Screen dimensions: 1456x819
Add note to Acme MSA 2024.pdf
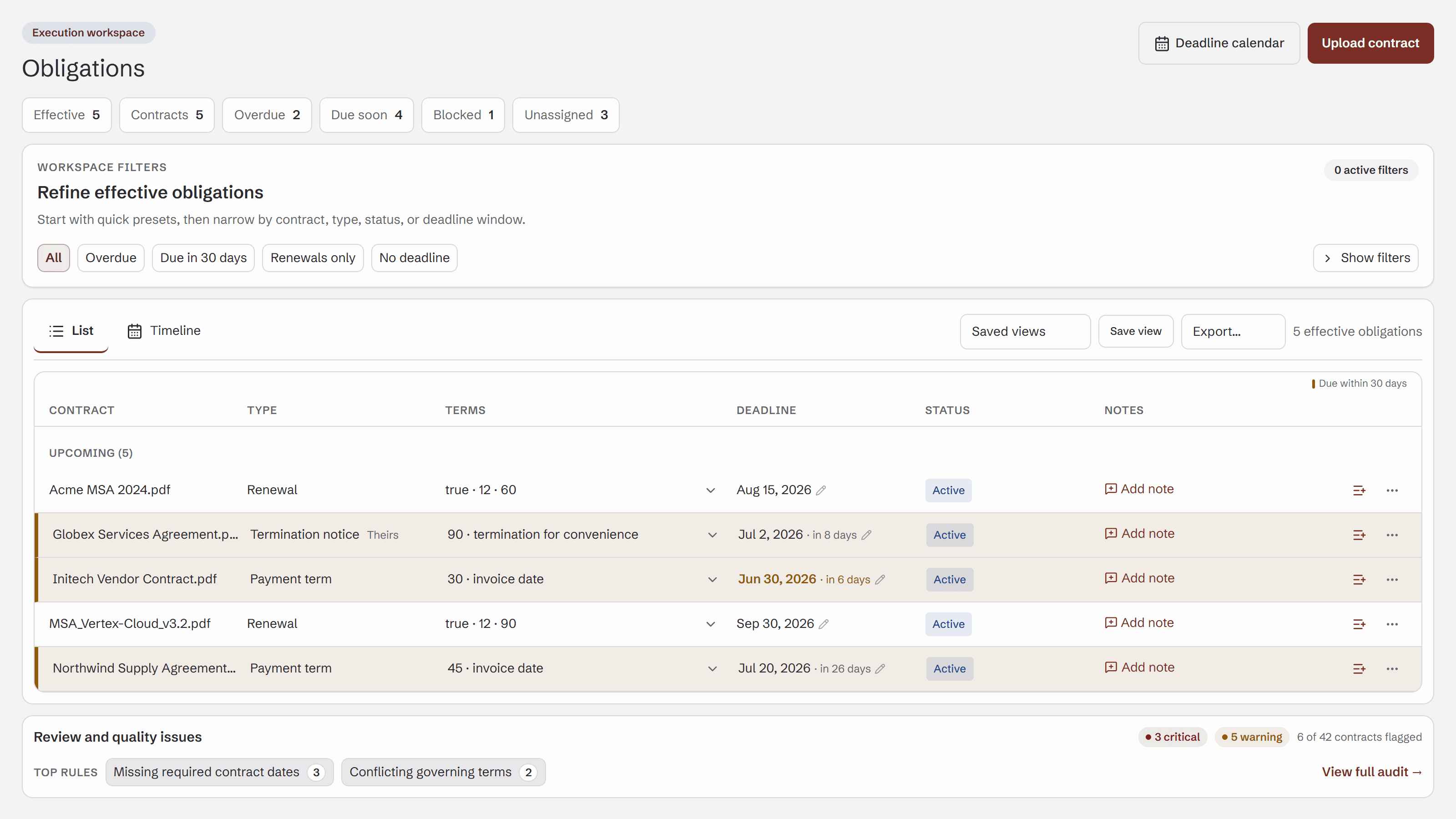click(x=1139, y=489)
